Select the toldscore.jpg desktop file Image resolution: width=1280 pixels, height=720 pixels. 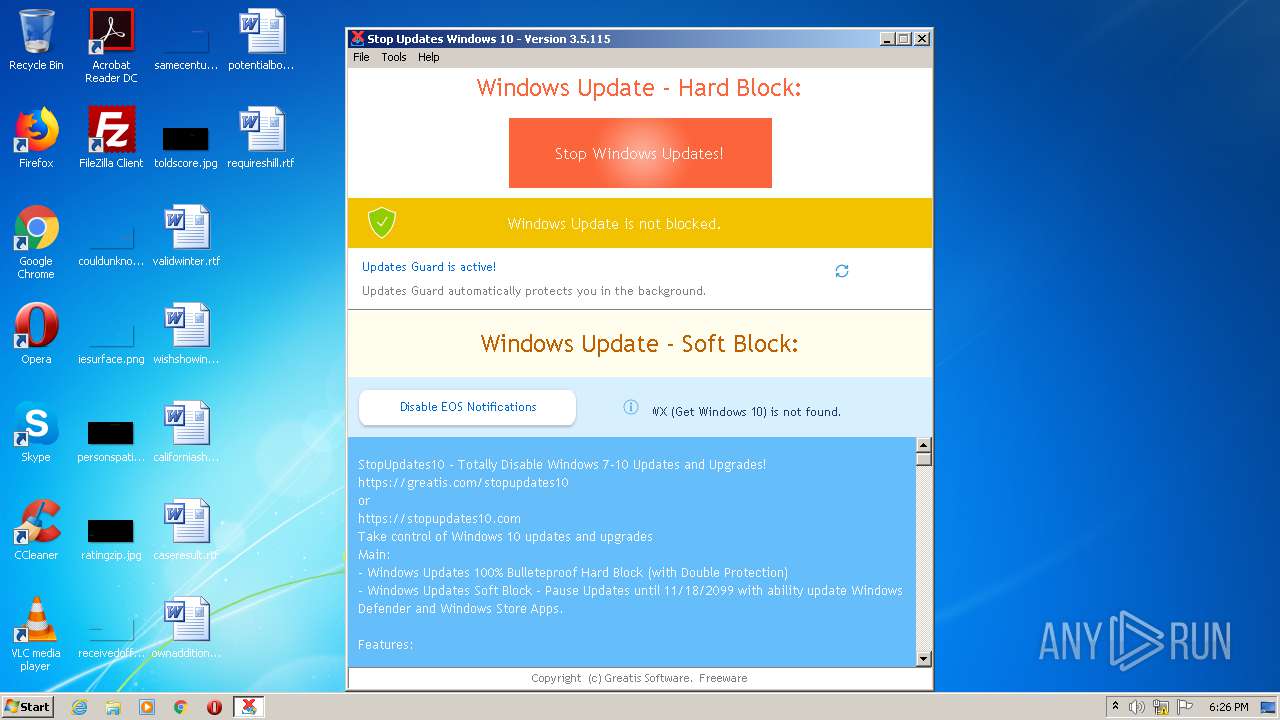tap(186, 146)
